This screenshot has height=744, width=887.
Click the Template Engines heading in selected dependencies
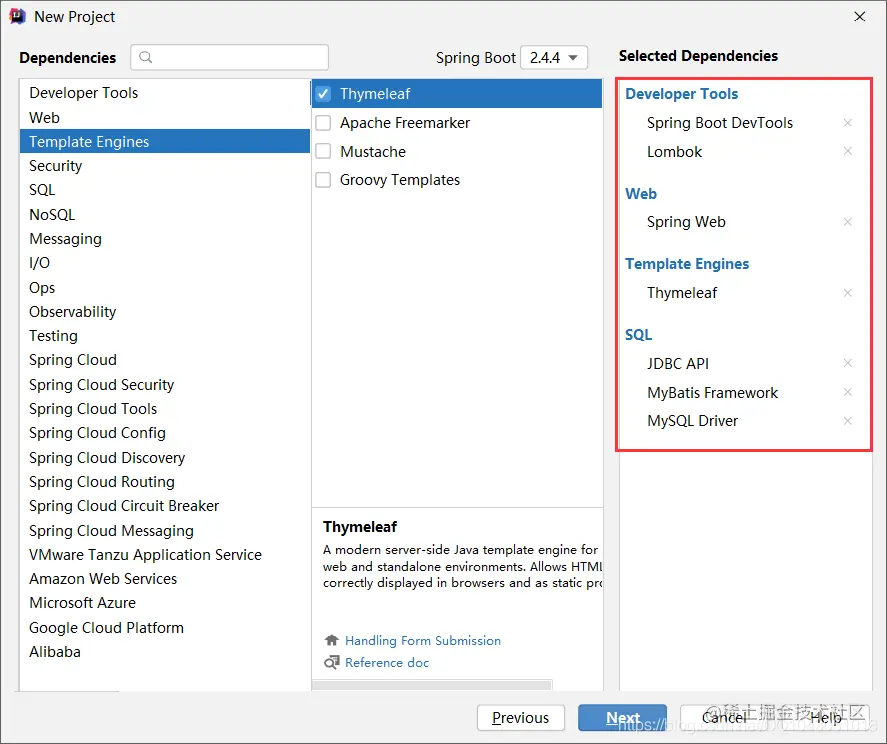tap(687, 264)
